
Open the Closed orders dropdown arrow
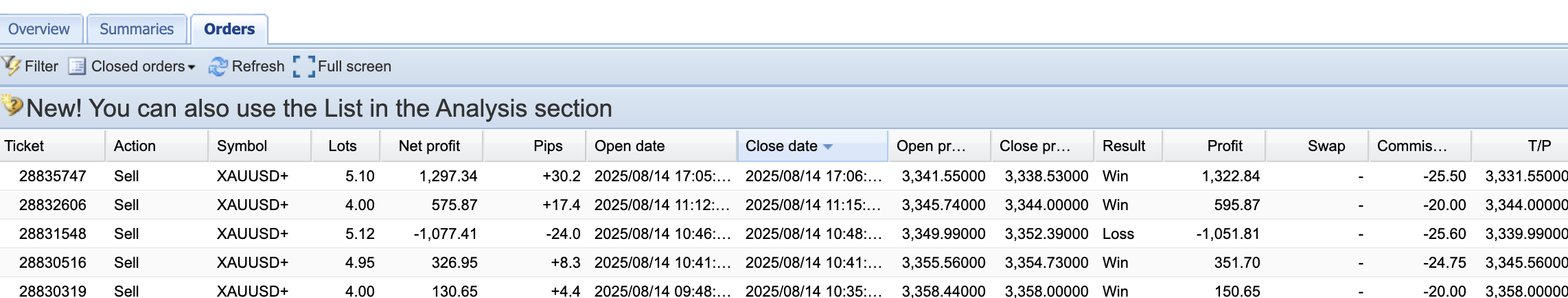coord(192,67)
